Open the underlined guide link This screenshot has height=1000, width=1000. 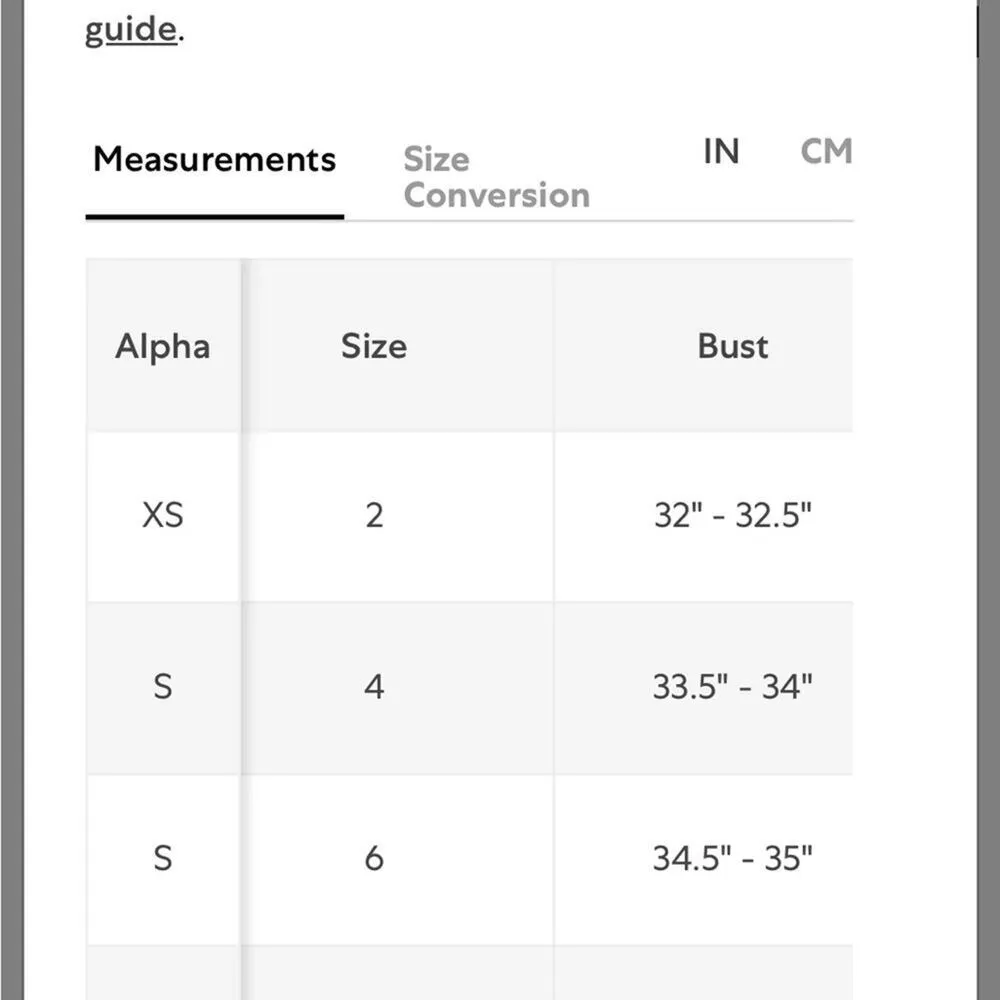(129, 30)
